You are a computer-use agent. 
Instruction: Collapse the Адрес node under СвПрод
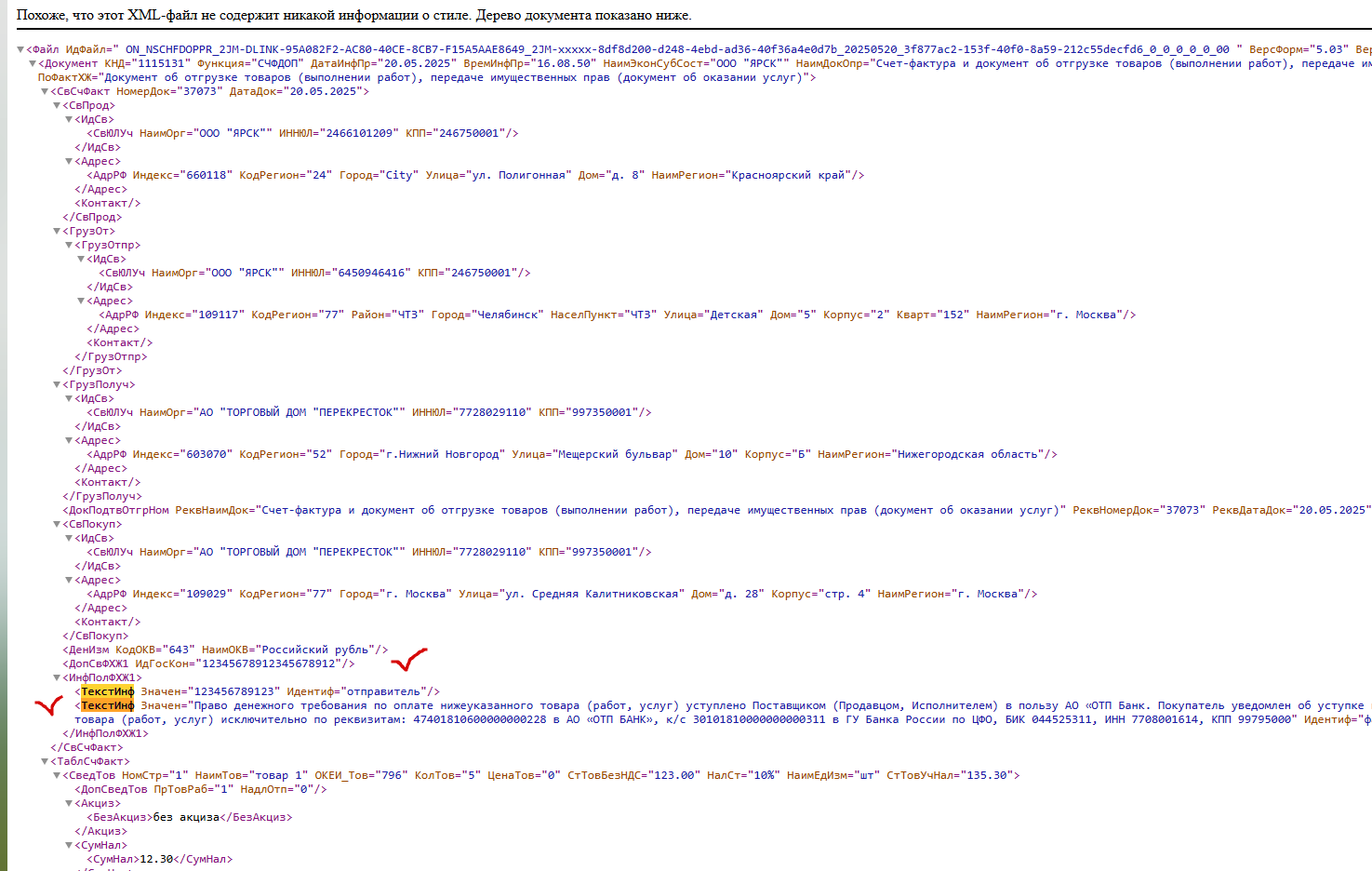(x=69, y=161)
